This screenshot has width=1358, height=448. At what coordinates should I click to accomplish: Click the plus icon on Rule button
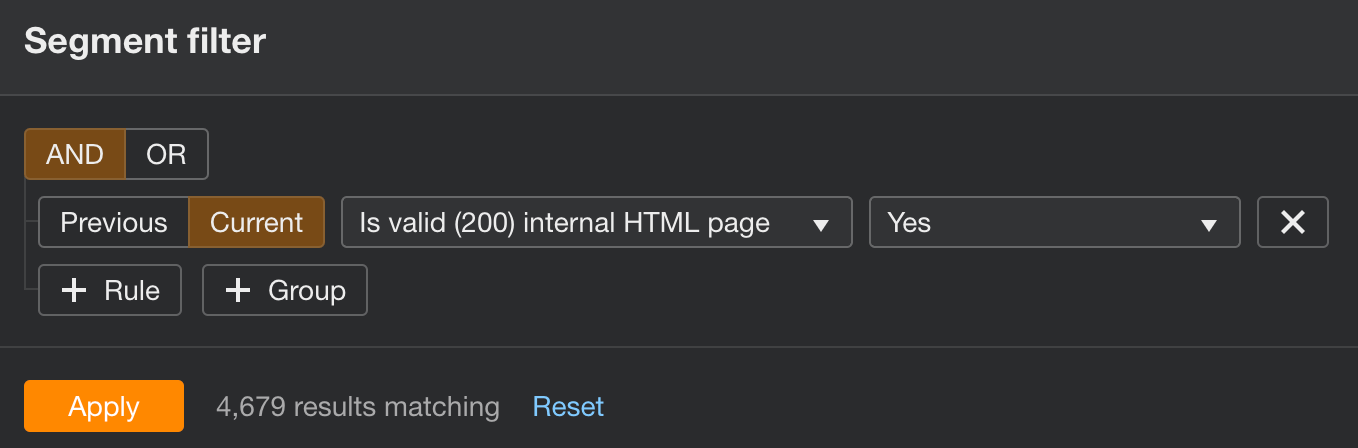point(75,291)
